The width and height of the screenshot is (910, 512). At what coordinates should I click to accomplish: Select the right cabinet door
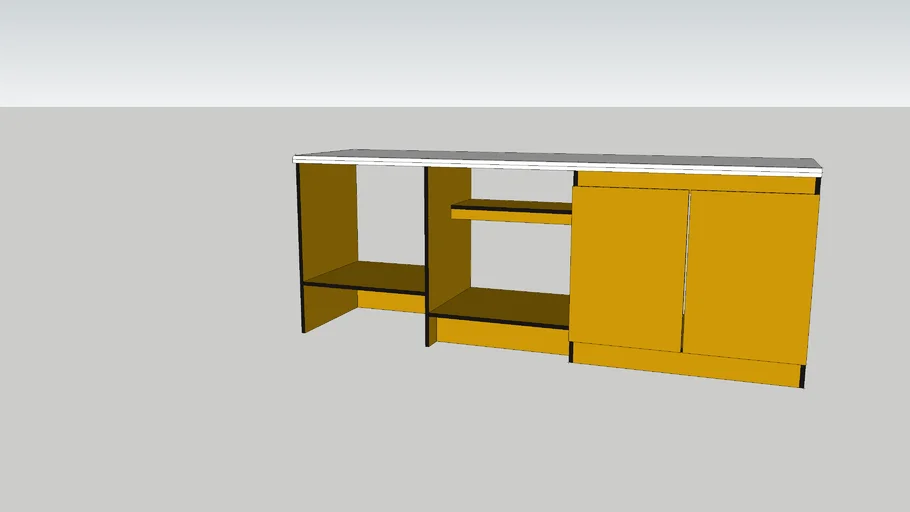tap(751, 277)
